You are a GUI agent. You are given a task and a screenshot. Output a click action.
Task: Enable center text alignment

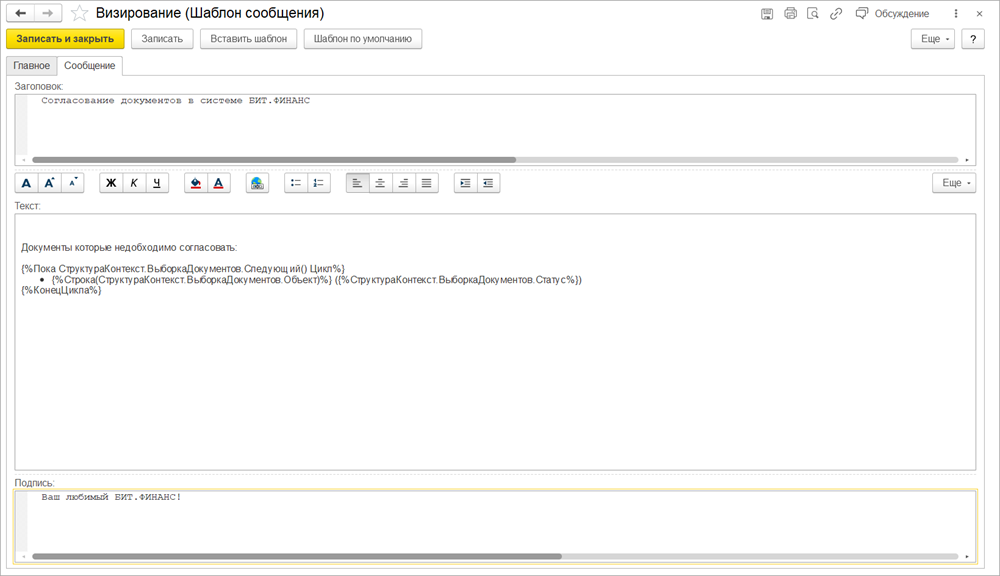coord(380,183)
